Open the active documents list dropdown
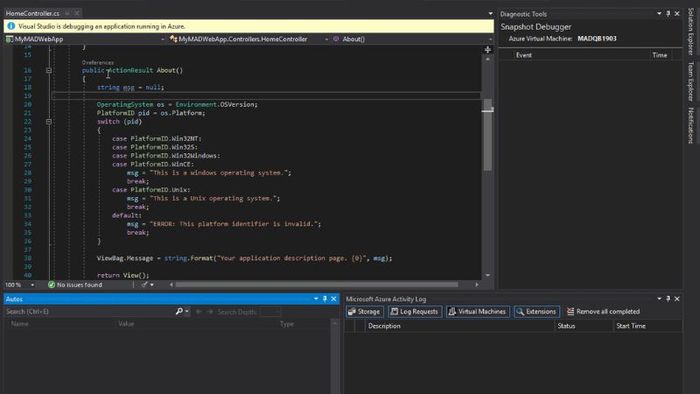The height and width of the screenshot is (394, 700). [490, 13]
